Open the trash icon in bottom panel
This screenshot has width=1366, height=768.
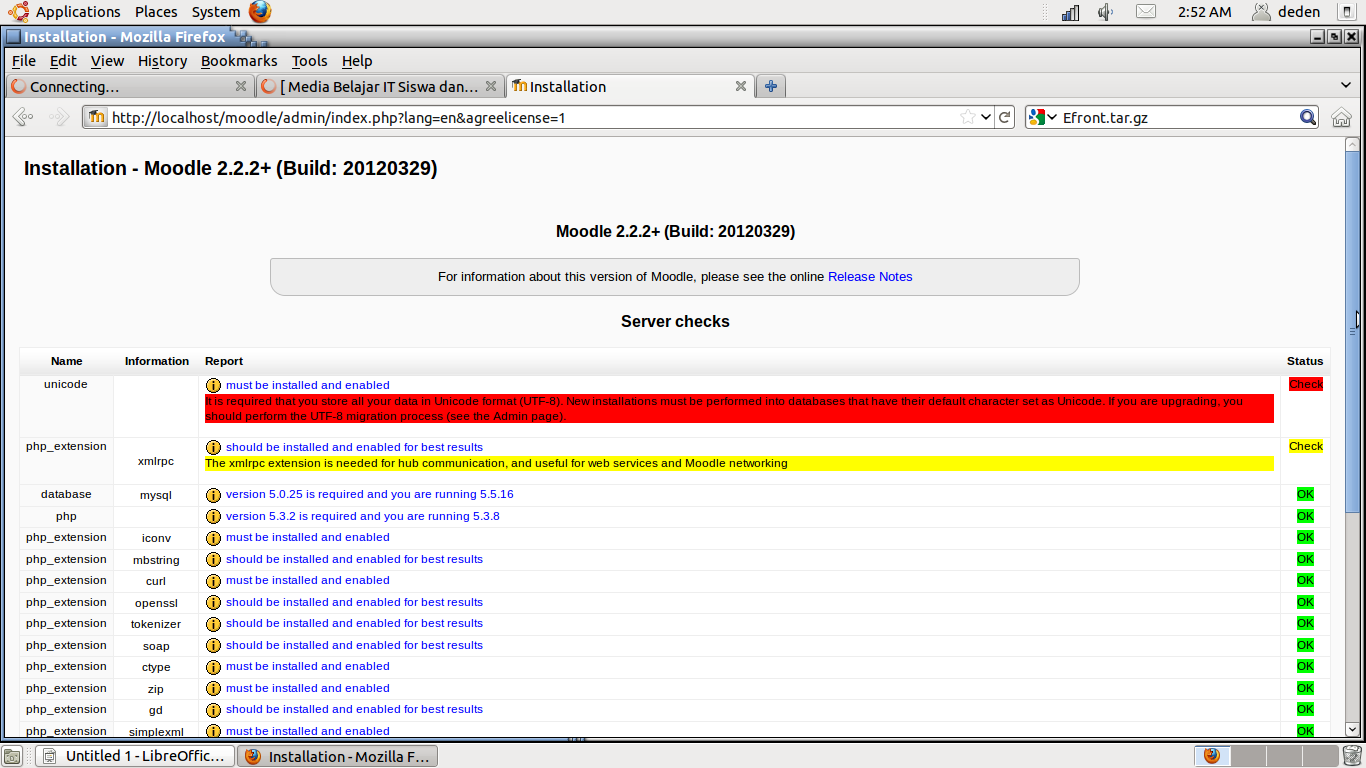point(1351,756)
